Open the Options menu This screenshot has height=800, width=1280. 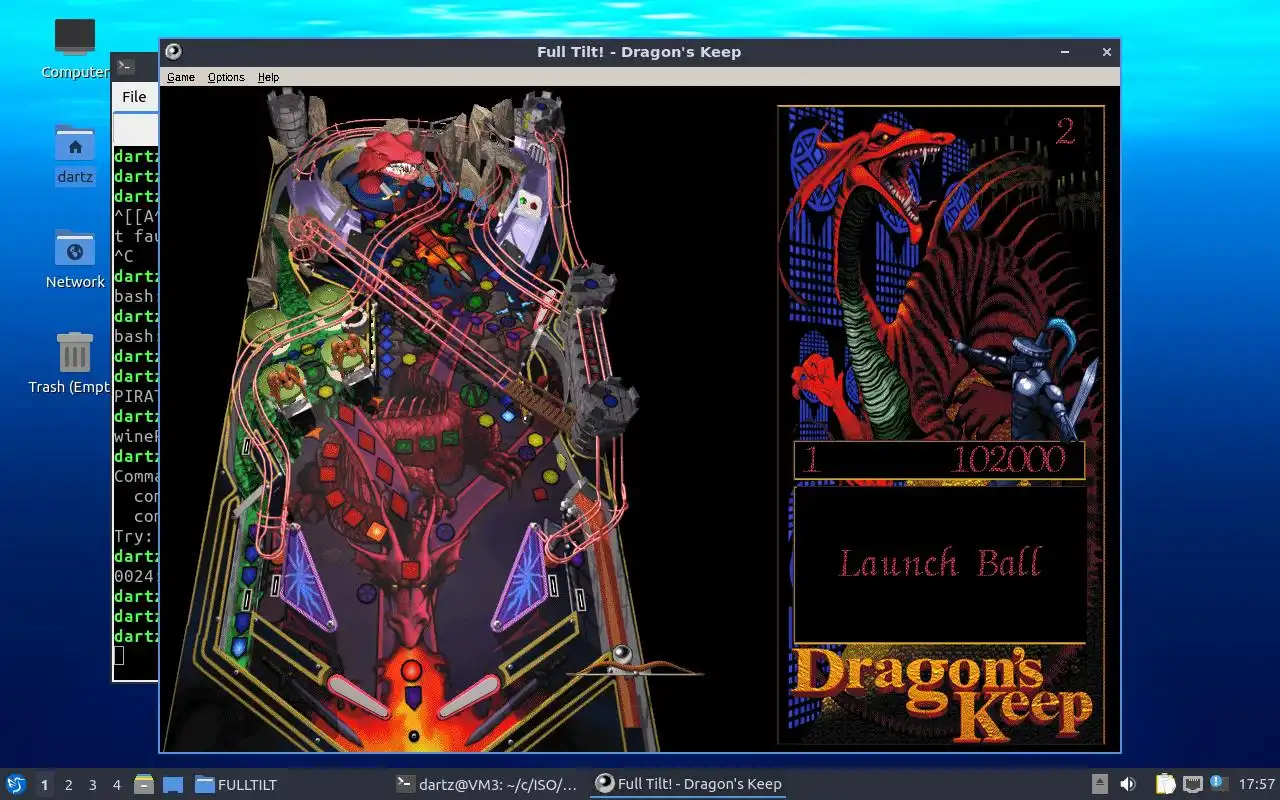[x=226, y=77]
